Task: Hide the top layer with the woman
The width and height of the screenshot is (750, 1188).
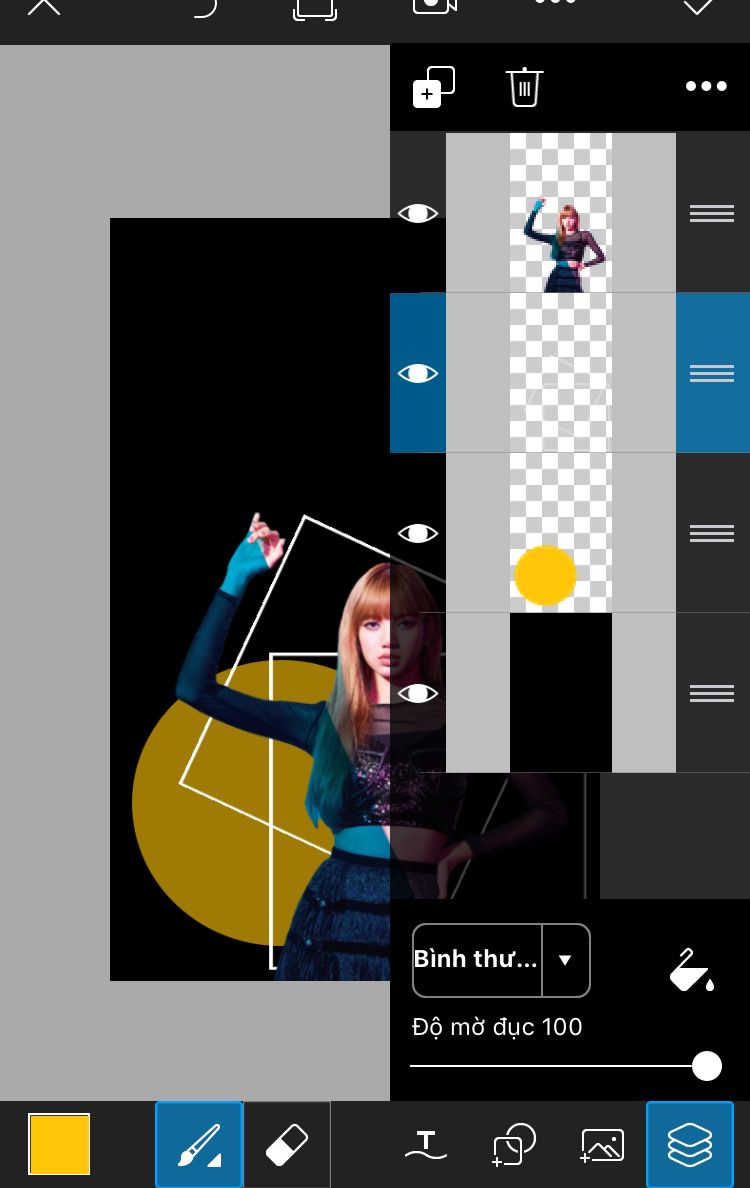Action: 417,214
